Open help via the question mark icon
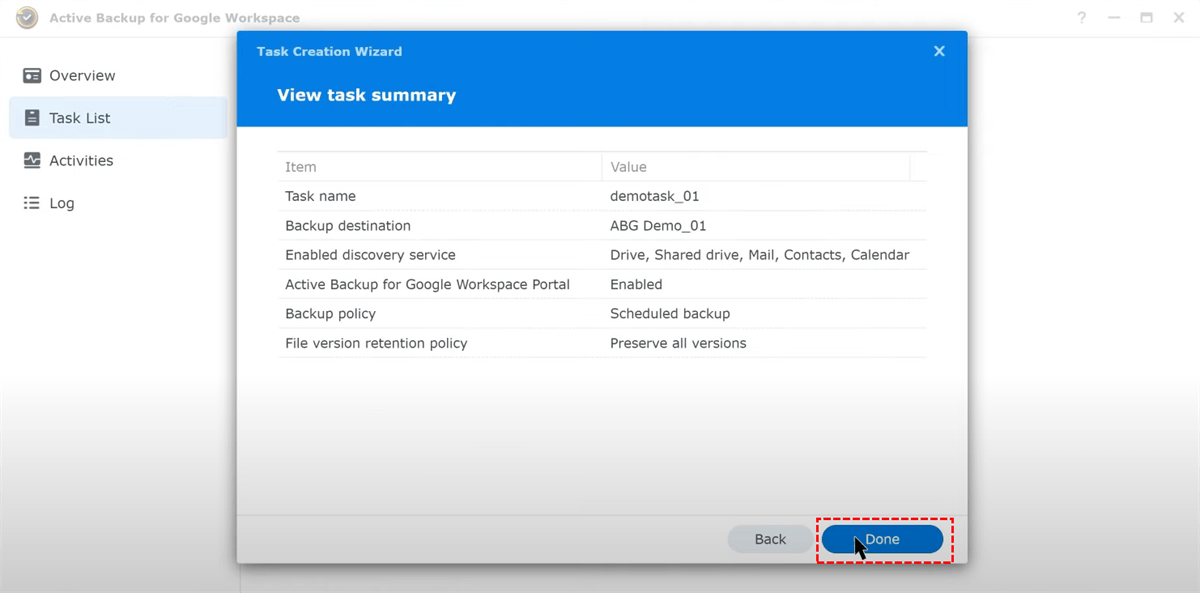This screenshot has height=593, width=1200. click(x=1082, y=18)
